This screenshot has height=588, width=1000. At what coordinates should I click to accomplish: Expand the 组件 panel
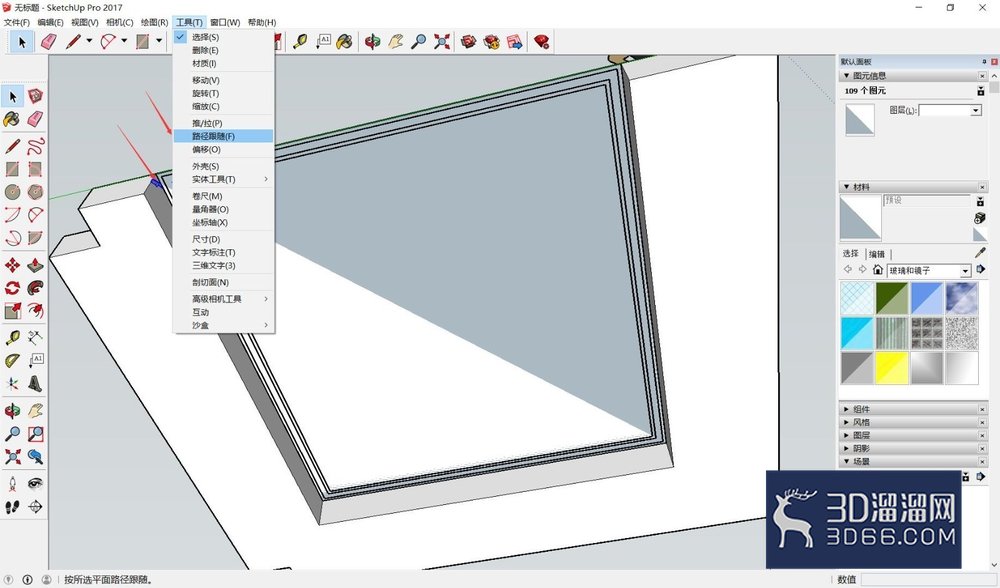[x=847, y=409]
